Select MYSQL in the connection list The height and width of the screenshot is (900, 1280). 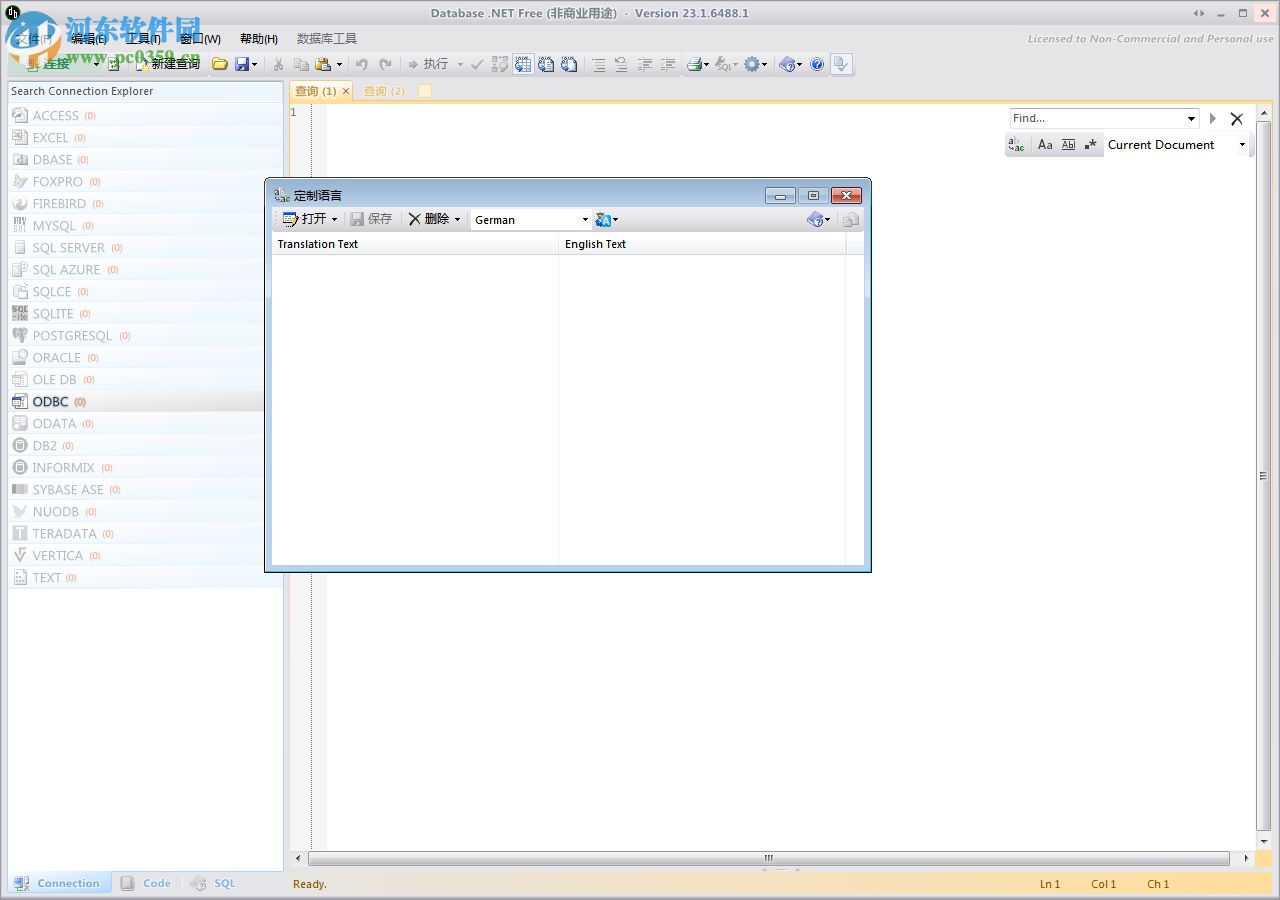145,226
